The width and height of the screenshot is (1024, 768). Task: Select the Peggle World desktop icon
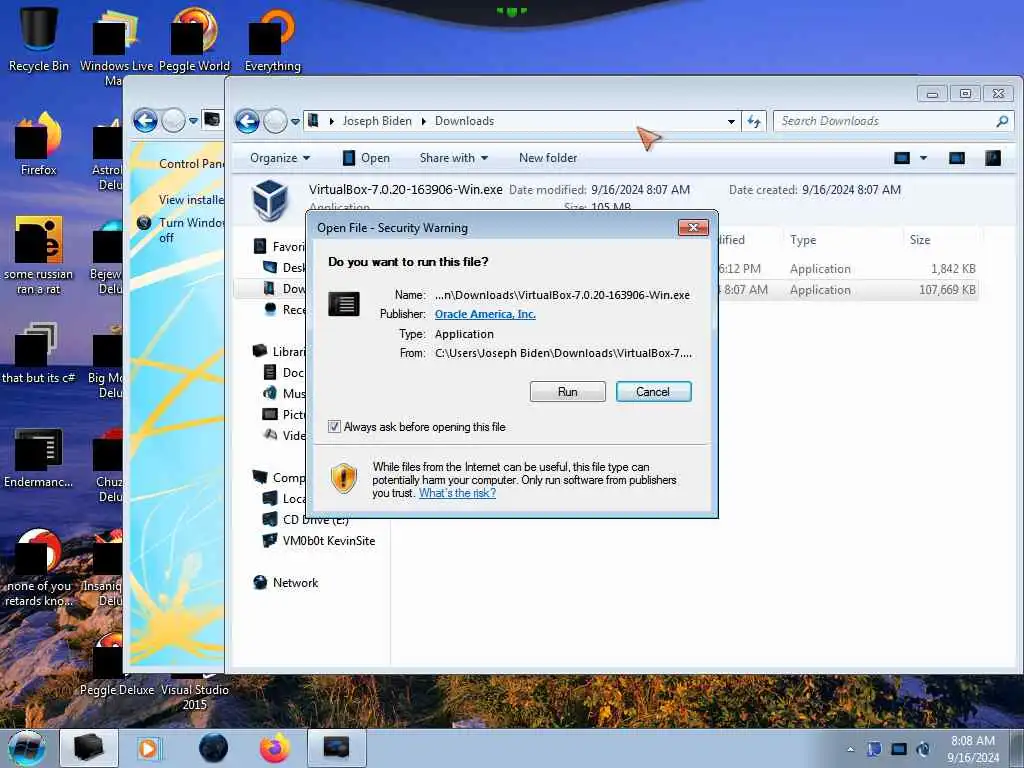(x=194, y=39)
